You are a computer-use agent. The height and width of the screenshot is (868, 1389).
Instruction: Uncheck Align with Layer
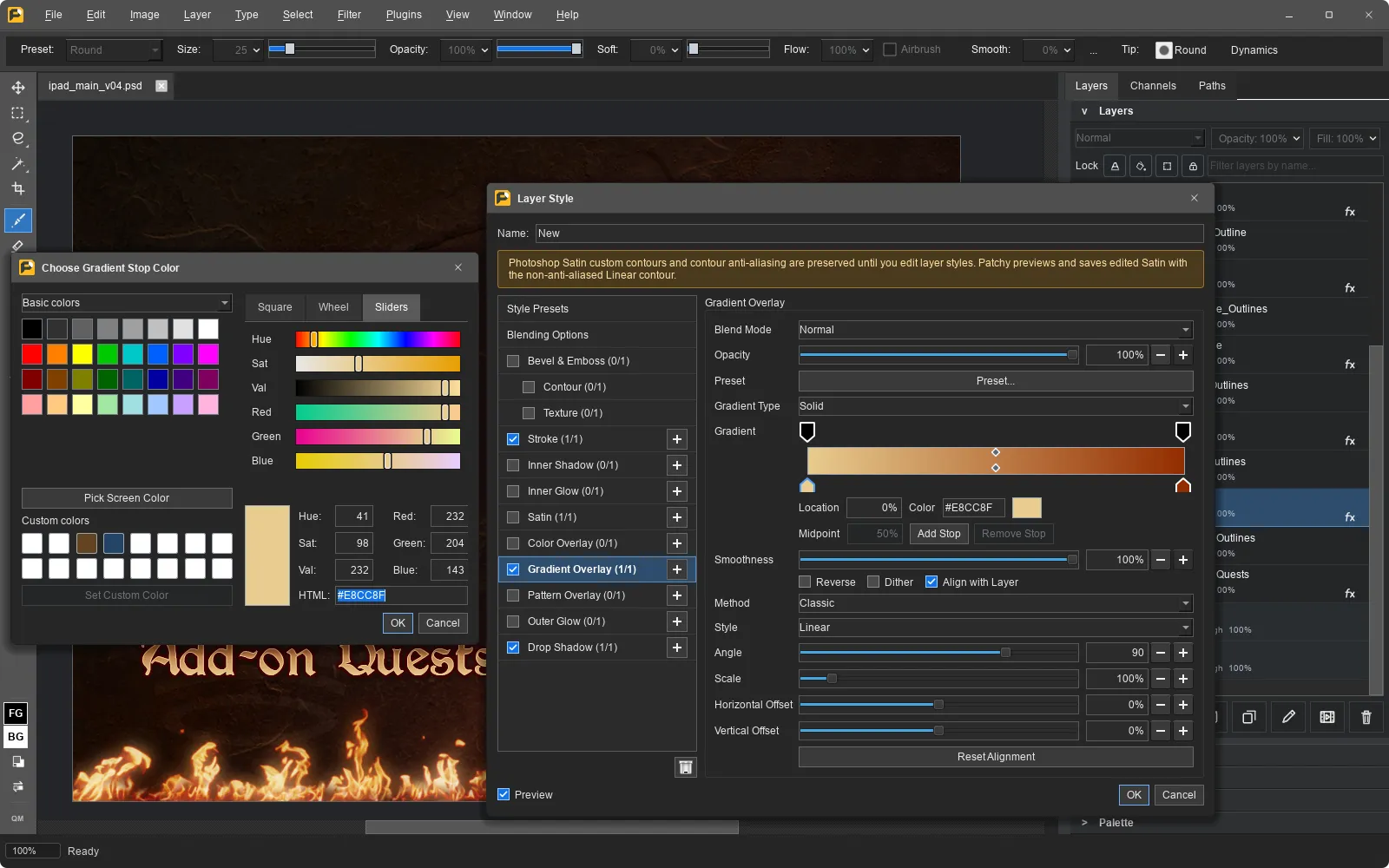pyautogui.click(x=931, y=582)
